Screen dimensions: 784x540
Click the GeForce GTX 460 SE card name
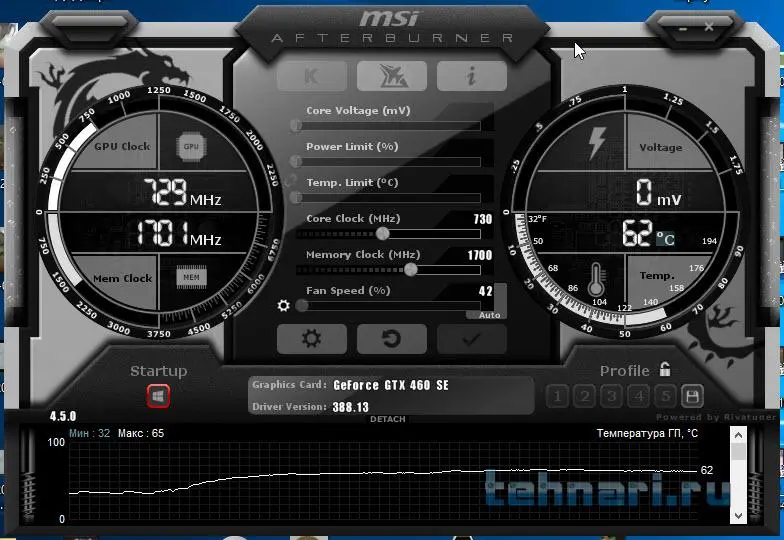(391, 385)
